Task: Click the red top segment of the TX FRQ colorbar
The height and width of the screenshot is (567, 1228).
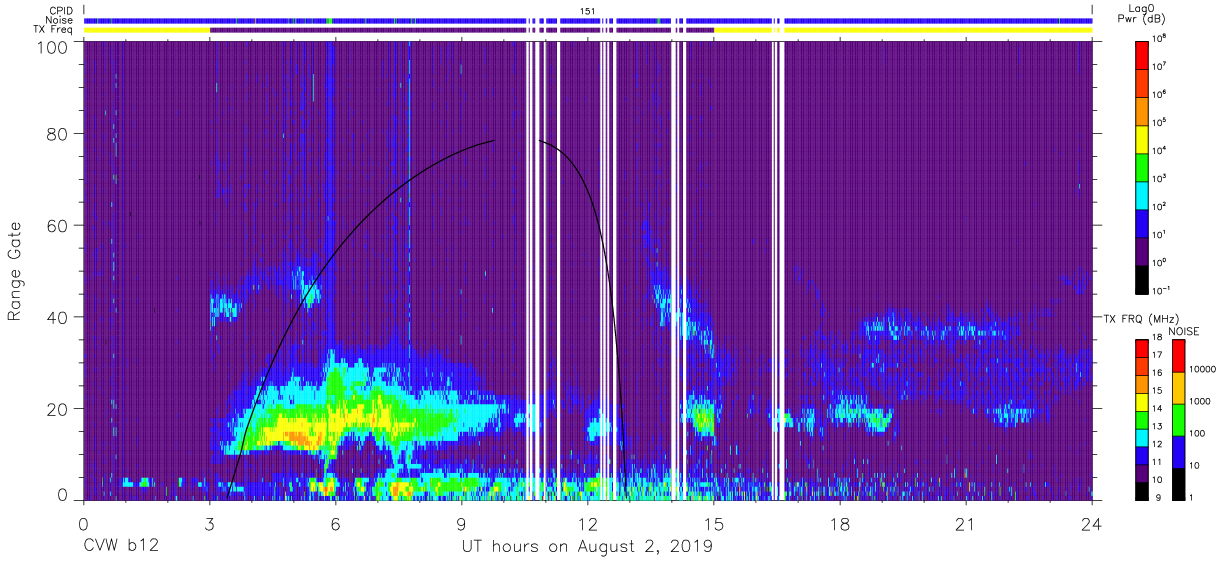Action: 1143,349
